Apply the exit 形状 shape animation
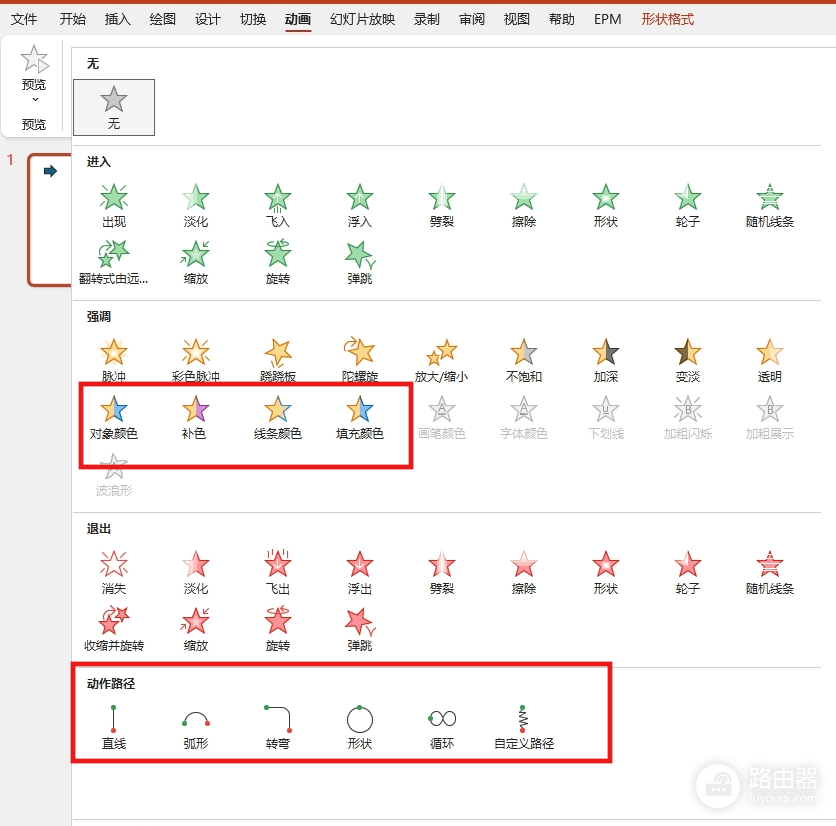The width and height of the screenshot is (836, 826). (606, 573)
